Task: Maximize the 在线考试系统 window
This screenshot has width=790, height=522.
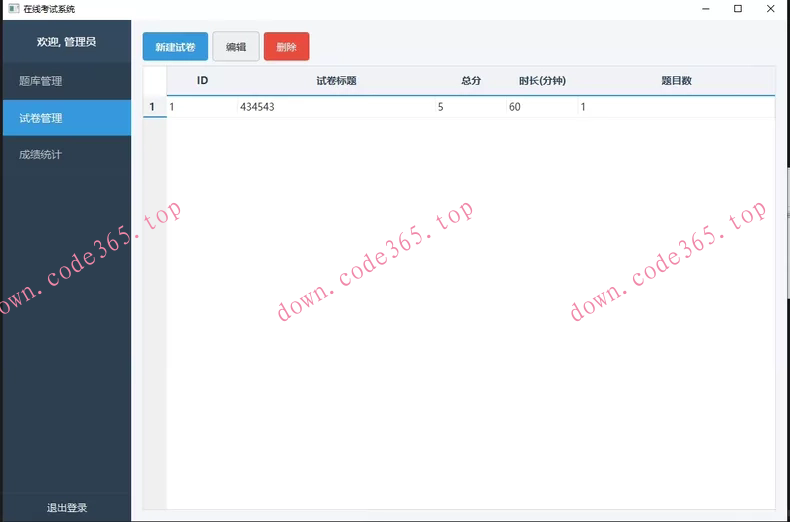Action: [x=738, y=9]
